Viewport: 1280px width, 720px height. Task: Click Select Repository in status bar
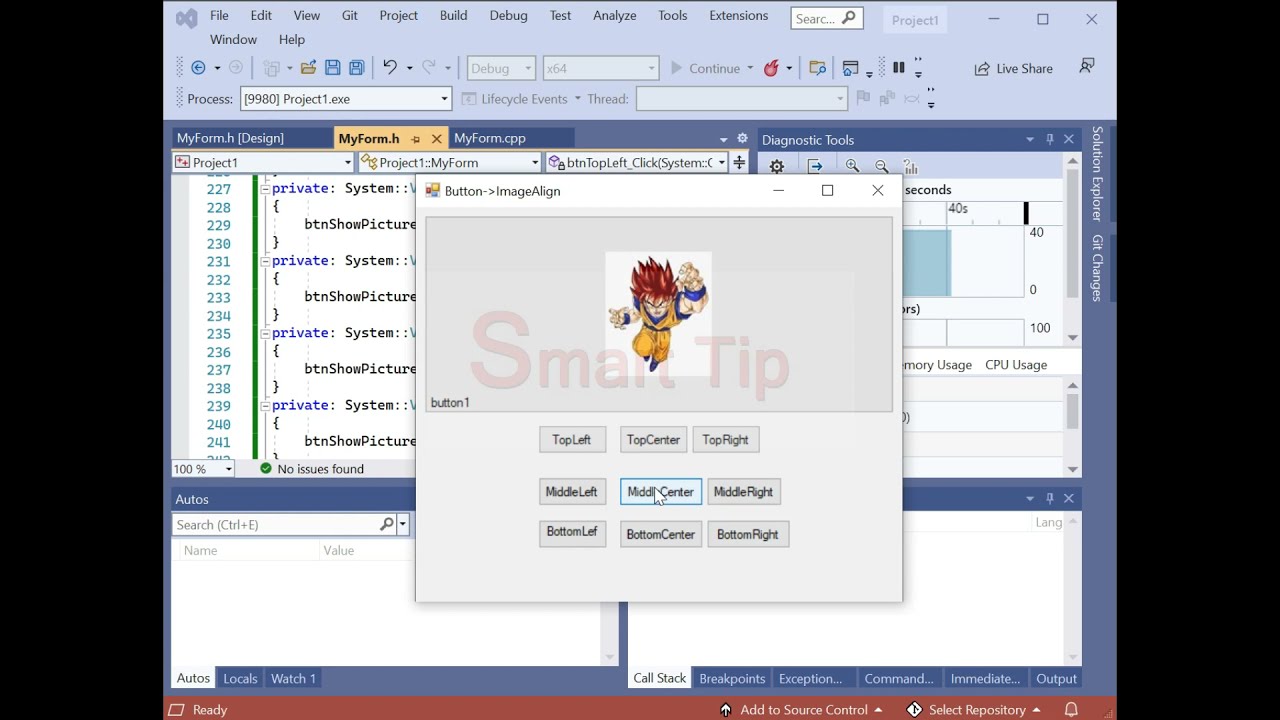pos(974,709)
